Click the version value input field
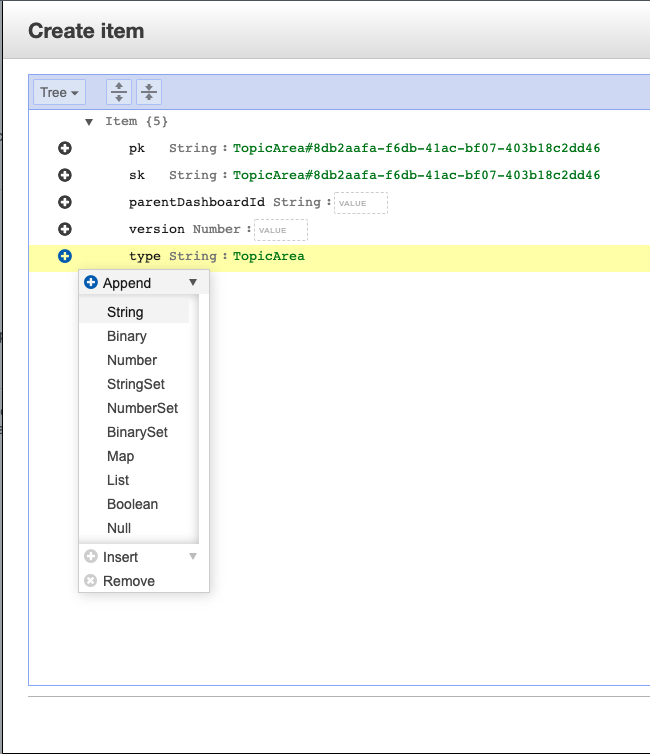 pos(281,230)
